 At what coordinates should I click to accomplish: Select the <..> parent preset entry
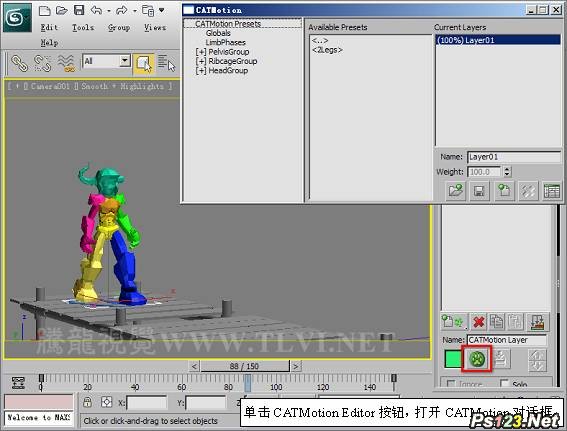(320, 40)
